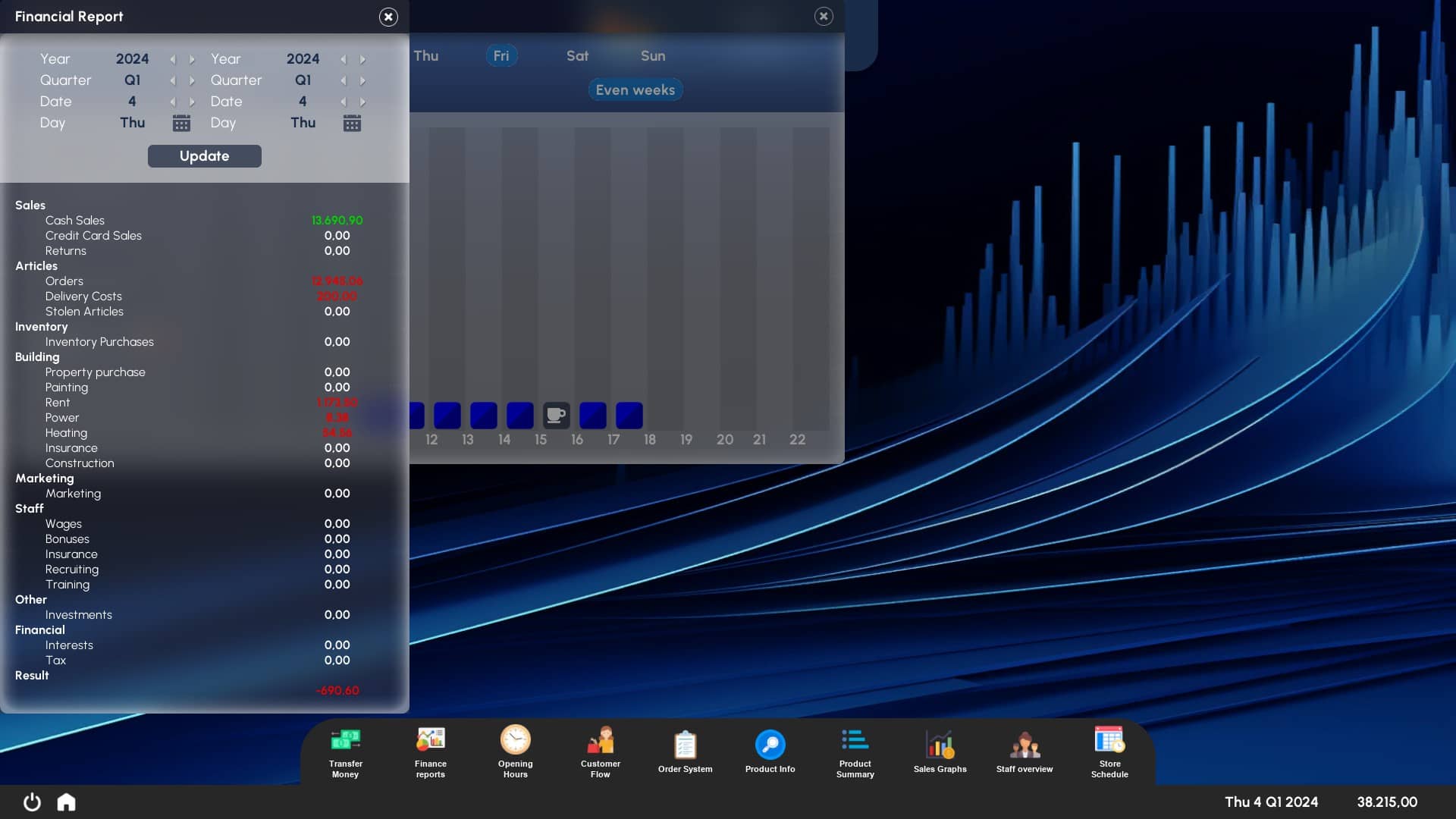
Task: Click the home icon in bottom bar
Action: tap(67, 802)
